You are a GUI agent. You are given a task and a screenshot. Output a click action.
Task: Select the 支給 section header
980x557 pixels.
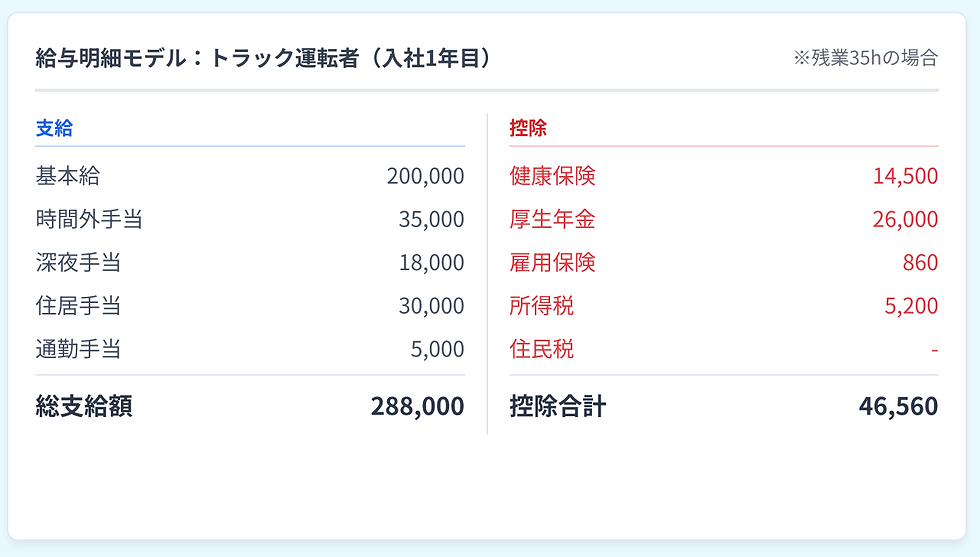pyautogui.click(x=54, y=128)
